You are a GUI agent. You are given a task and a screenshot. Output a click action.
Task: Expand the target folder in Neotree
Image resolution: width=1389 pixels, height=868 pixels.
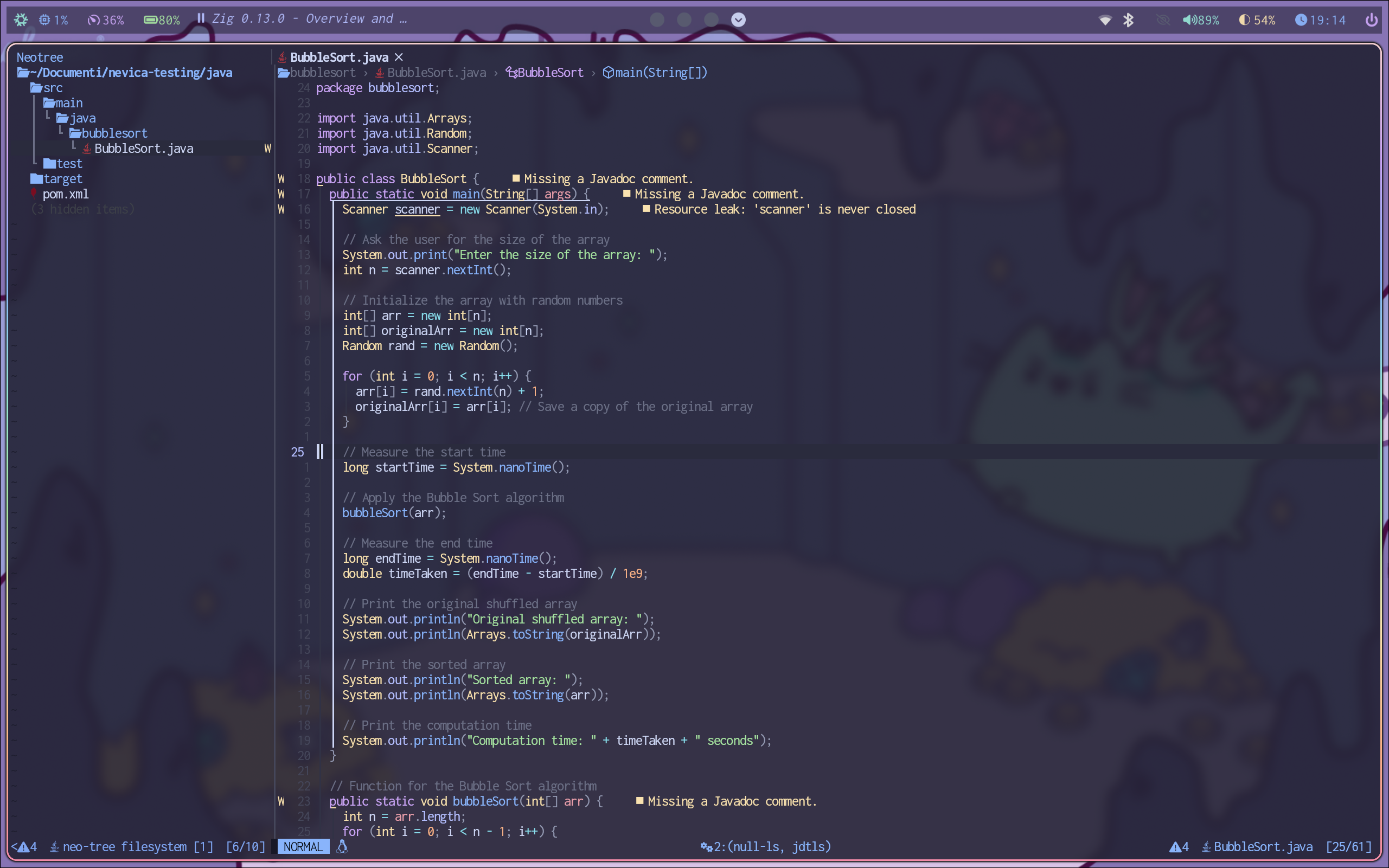pos(56,178)
